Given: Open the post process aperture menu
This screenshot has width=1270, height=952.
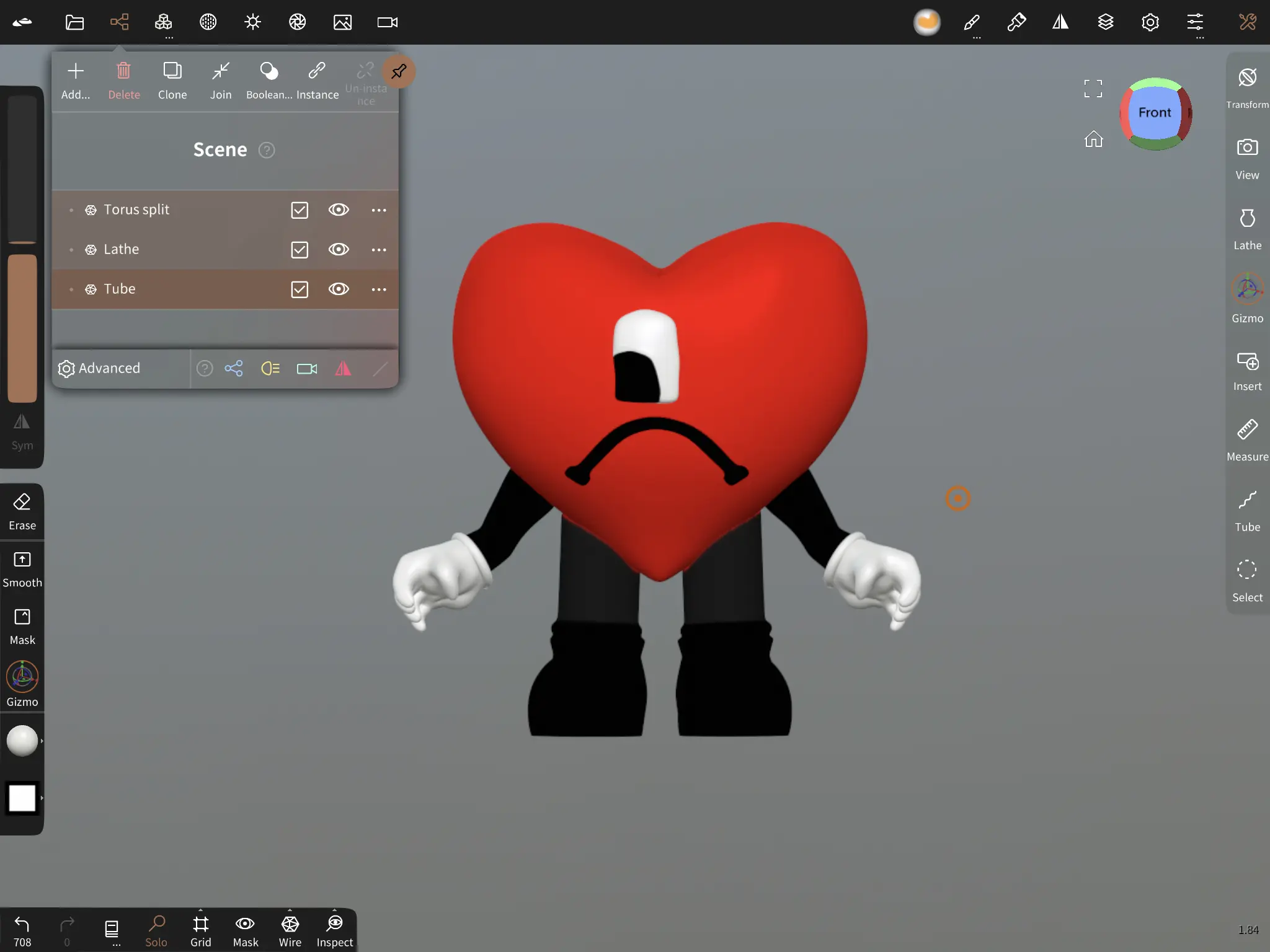Looking at the screenshot, I should click(x=298, y=22).
